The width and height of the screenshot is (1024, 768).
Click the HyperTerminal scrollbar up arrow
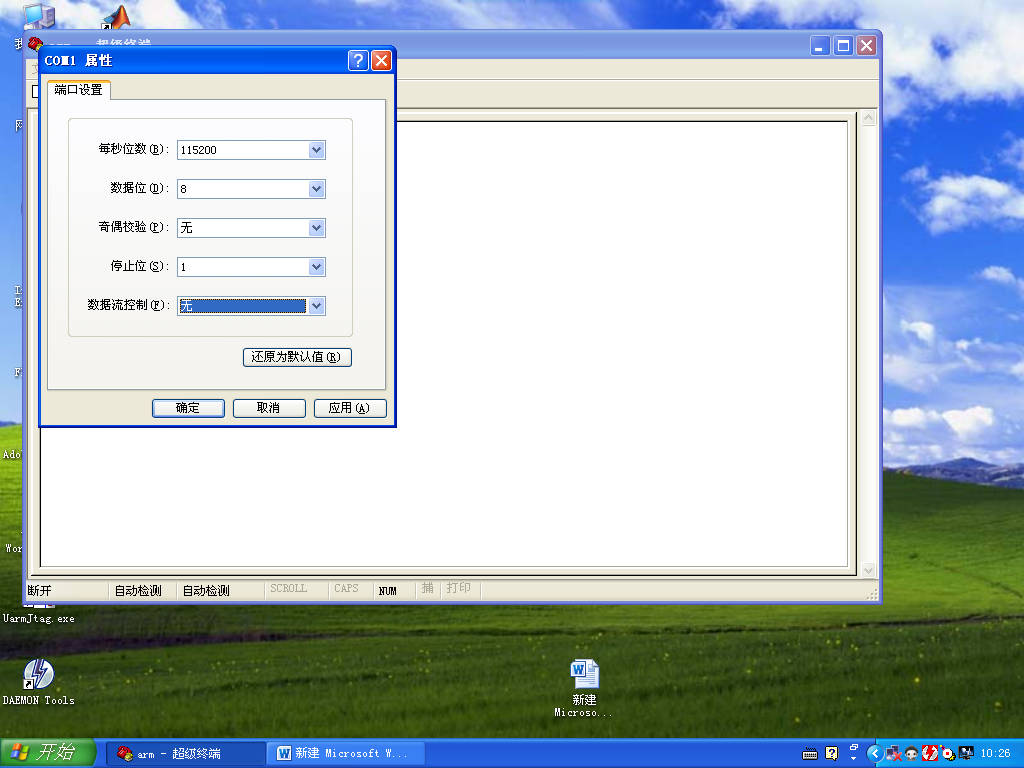869,118
